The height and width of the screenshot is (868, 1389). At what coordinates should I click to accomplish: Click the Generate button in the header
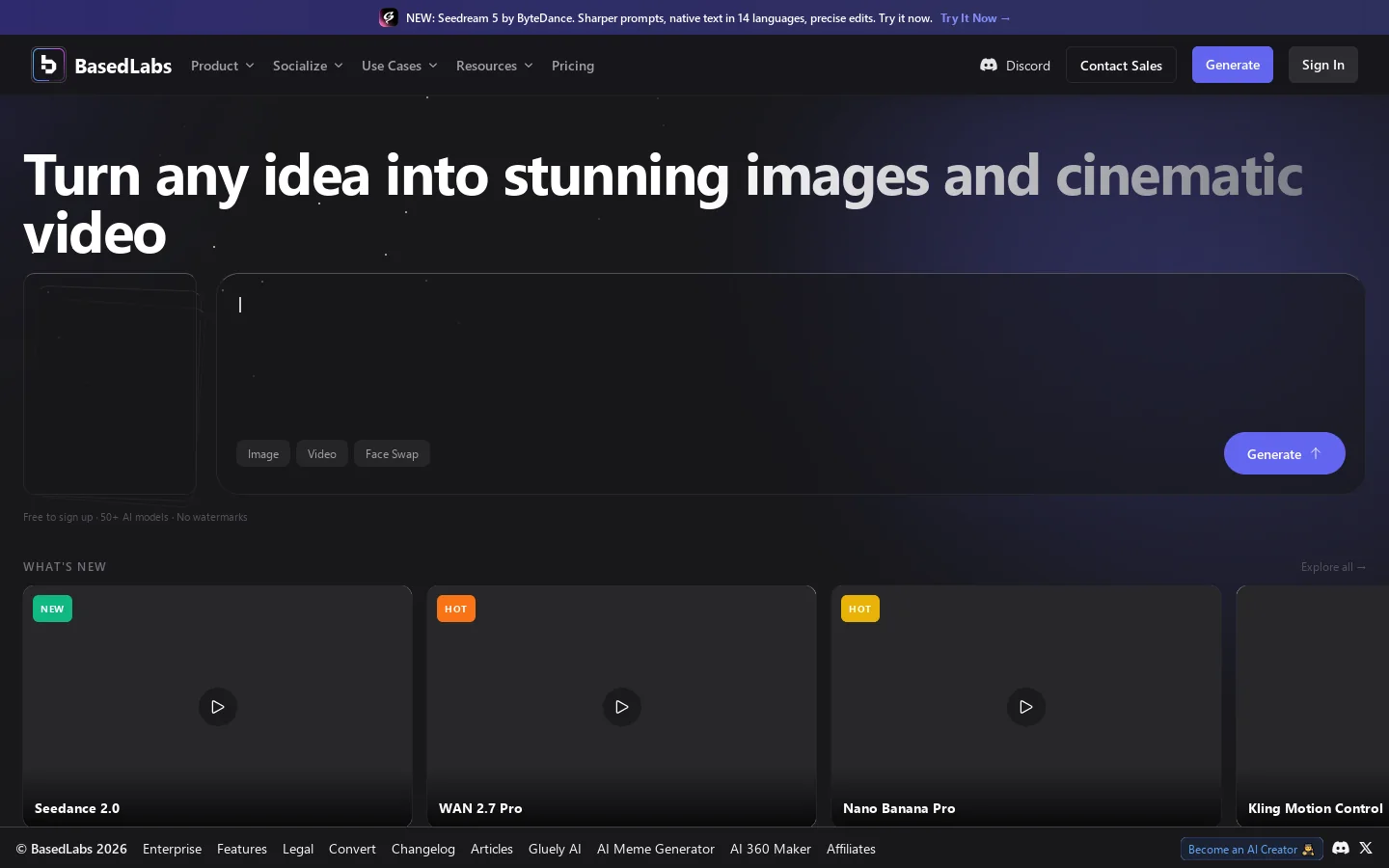click(1233, 65)
